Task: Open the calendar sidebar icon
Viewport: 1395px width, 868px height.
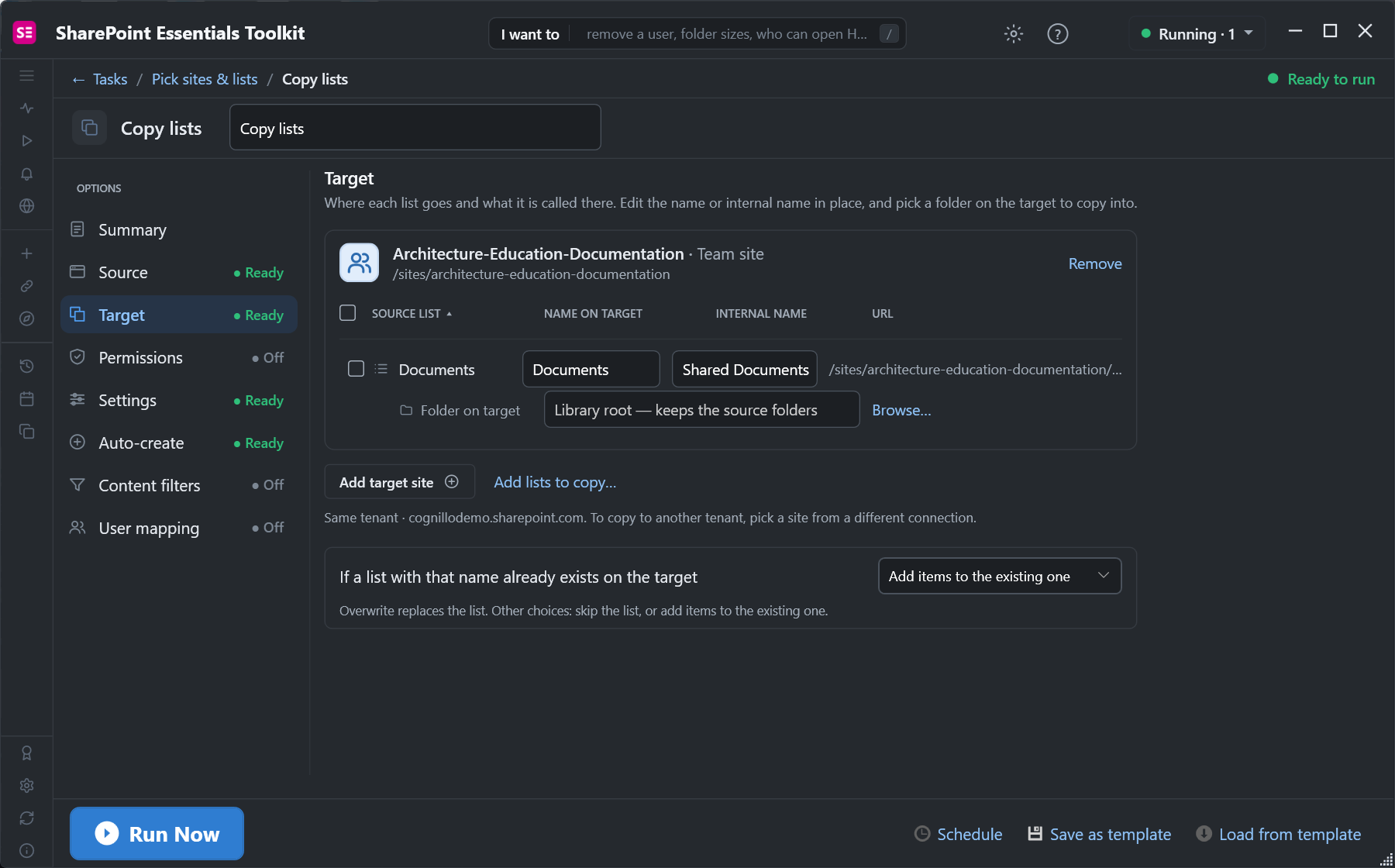Action: coord(26,398)
